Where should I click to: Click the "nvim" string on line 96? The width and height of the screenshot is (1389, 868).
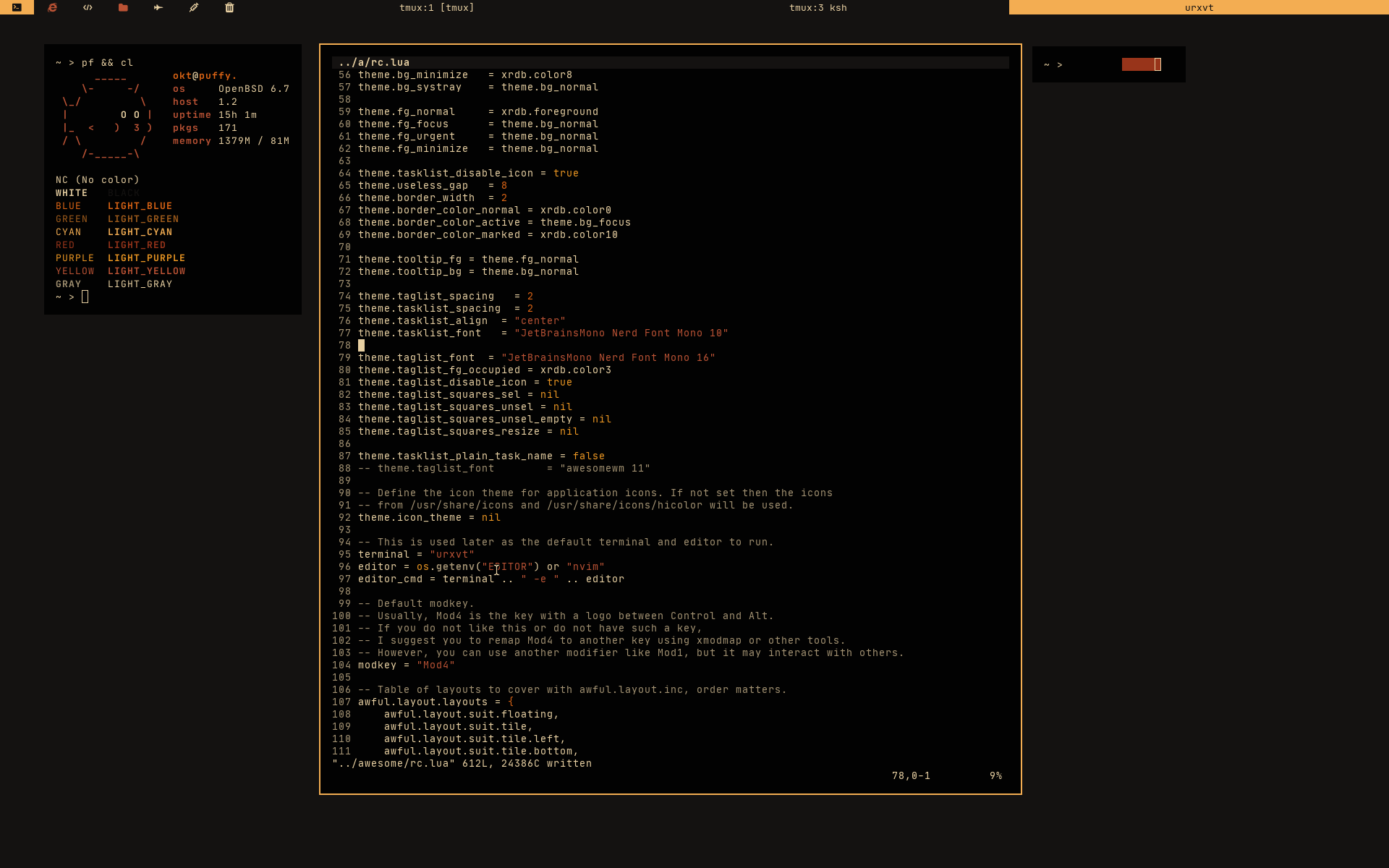tap(585, 567)
